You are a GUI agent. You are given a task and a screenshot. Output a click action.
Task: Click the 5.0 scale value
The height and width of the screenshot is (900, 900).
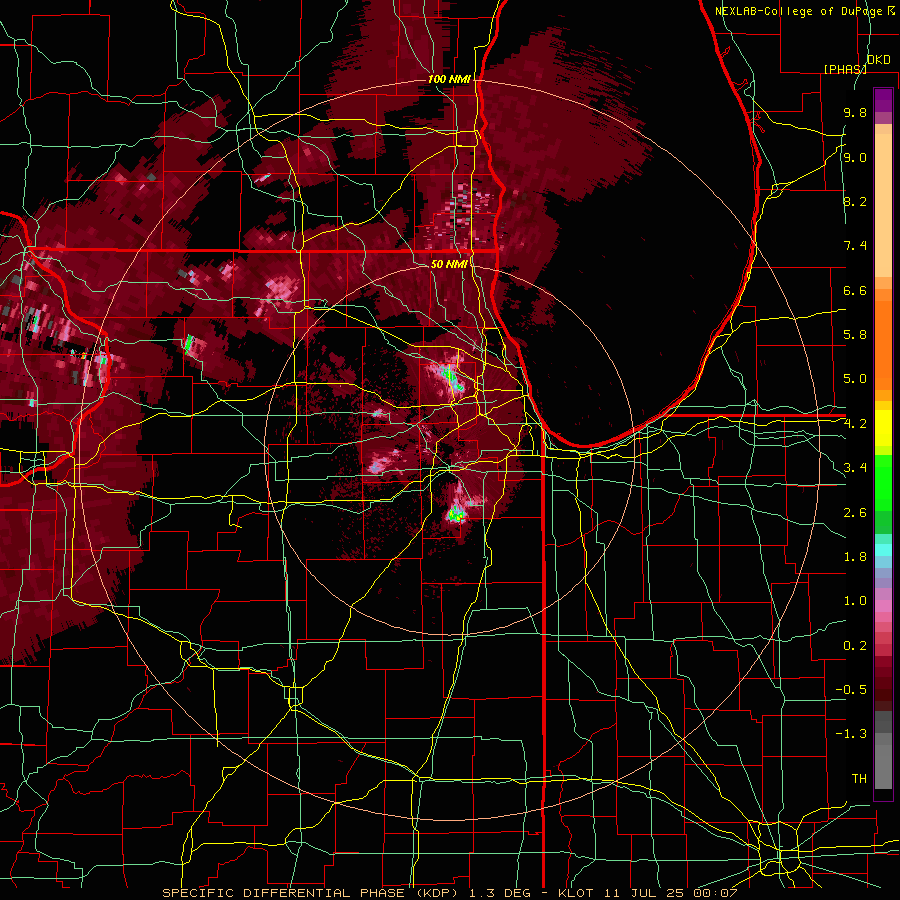click(855, 379)
